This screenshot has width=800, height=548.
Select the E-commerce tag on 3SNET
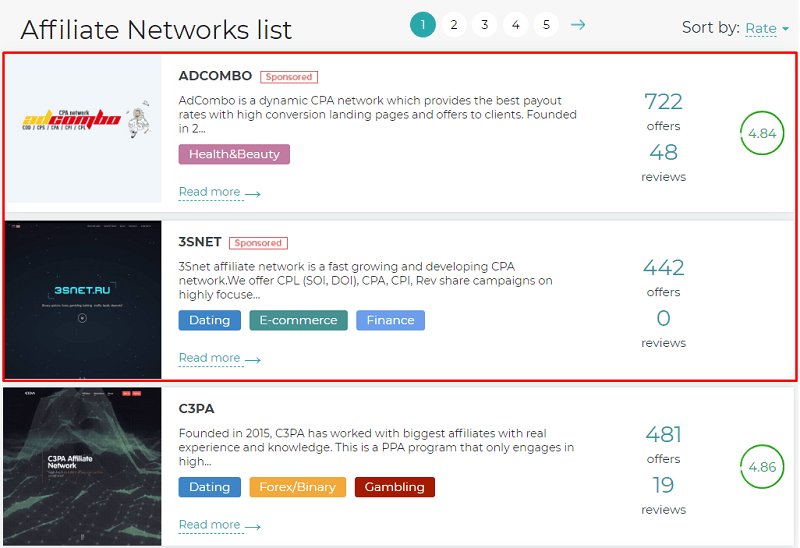pos(298,320)
